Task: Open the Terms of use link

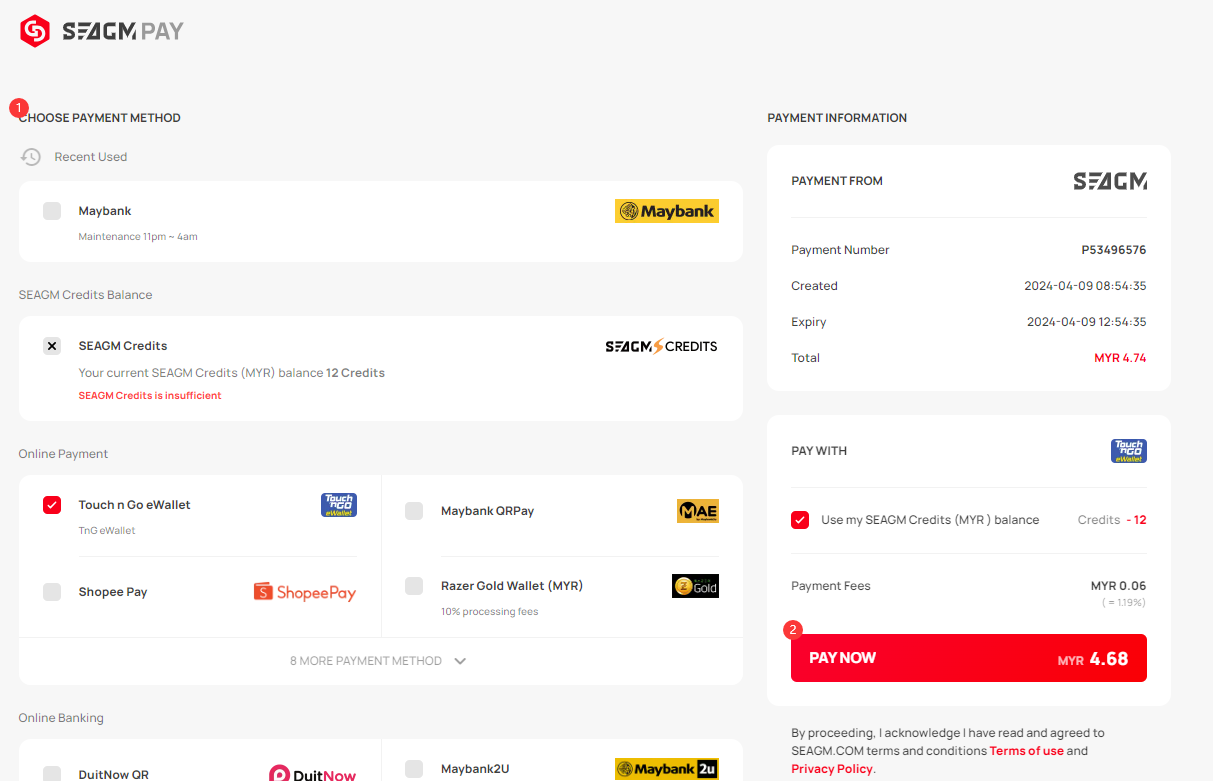Action: point(1027,751)
